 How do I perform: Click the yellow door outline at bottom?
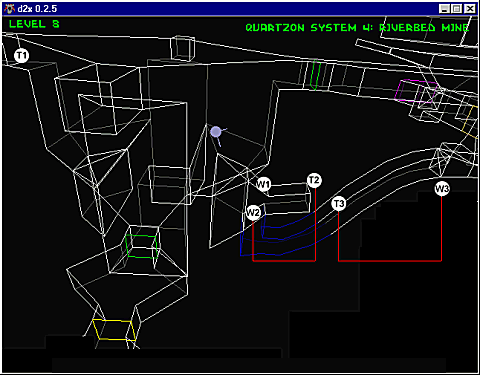[x=114, y=330]
